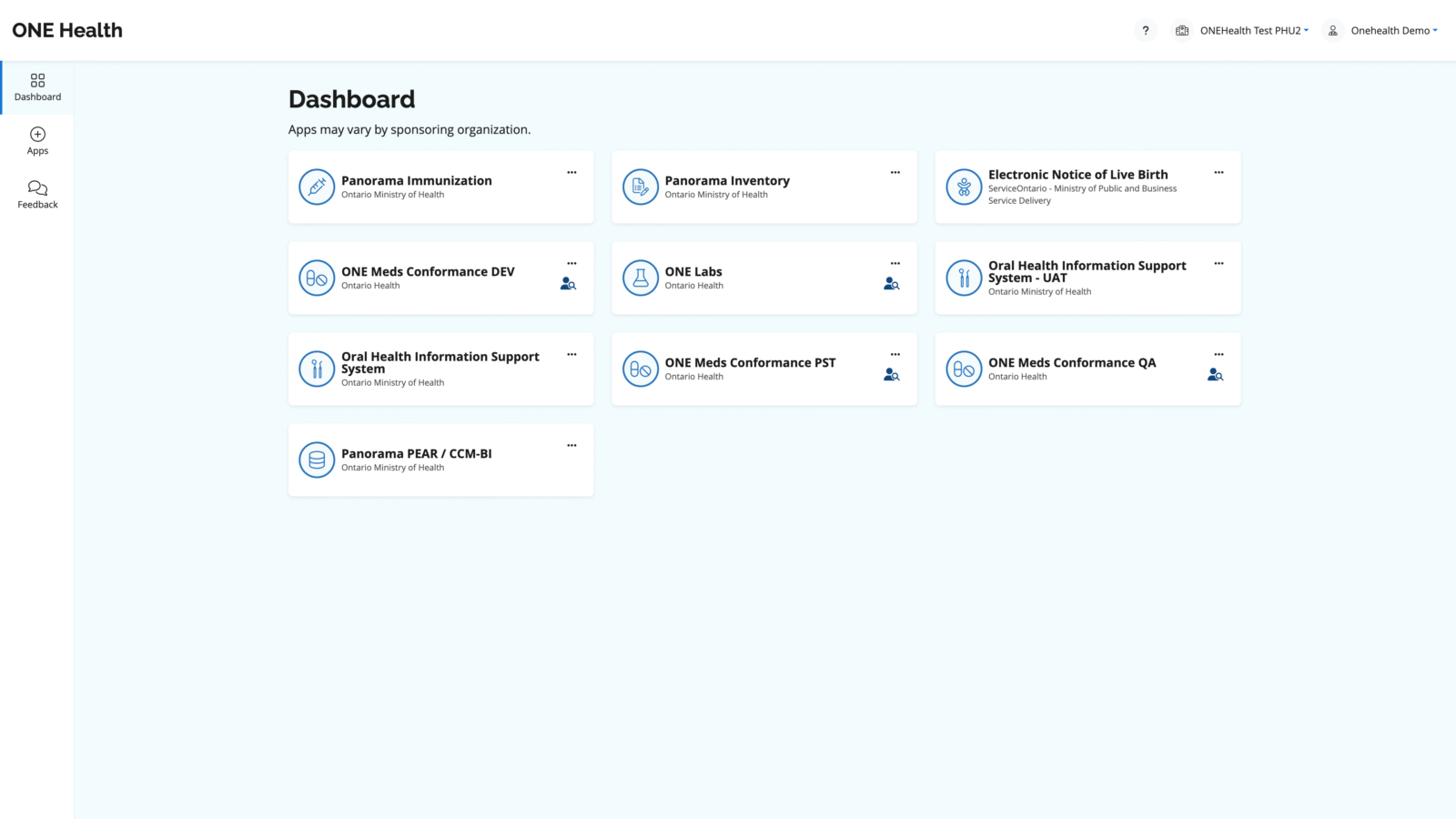Click patient search icon on ONE Meds Conformance QA
The height and width of the screenshot is (819, 1456).
[x=1215, y=375]
